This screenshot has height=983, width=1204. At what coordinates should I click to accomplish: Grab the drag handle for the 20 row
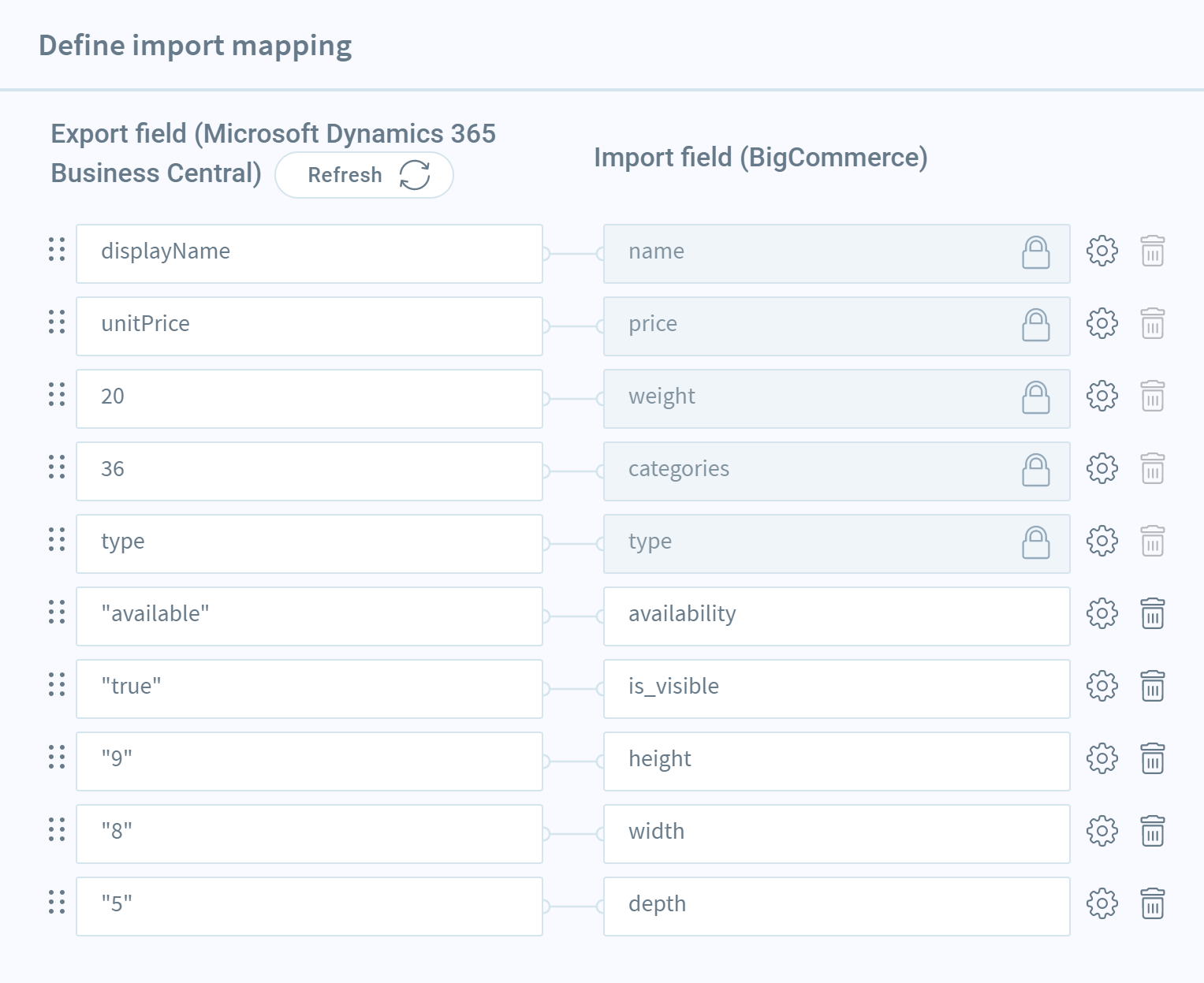[x=57, y=394]
